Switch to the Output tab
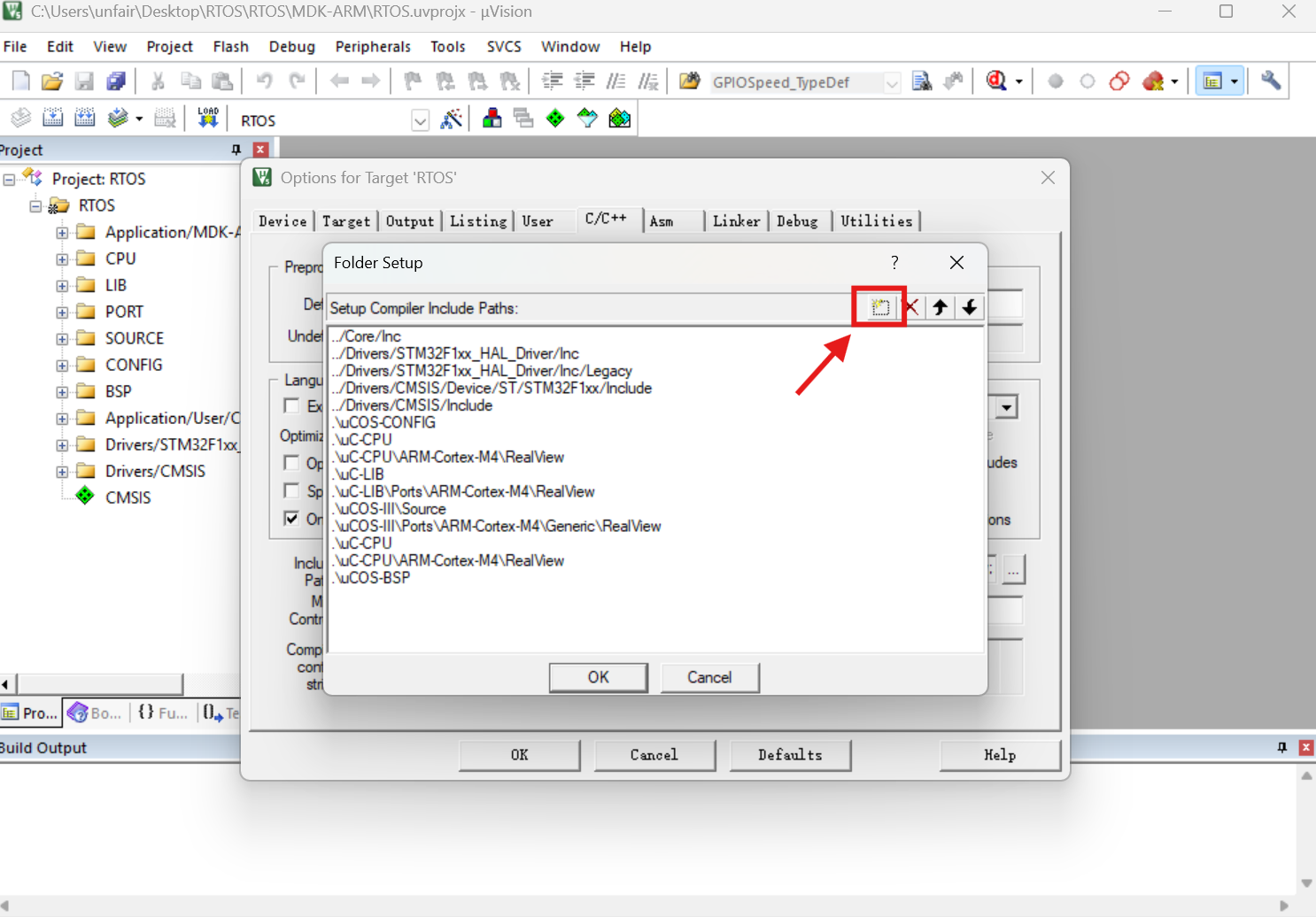 point(410,221)
